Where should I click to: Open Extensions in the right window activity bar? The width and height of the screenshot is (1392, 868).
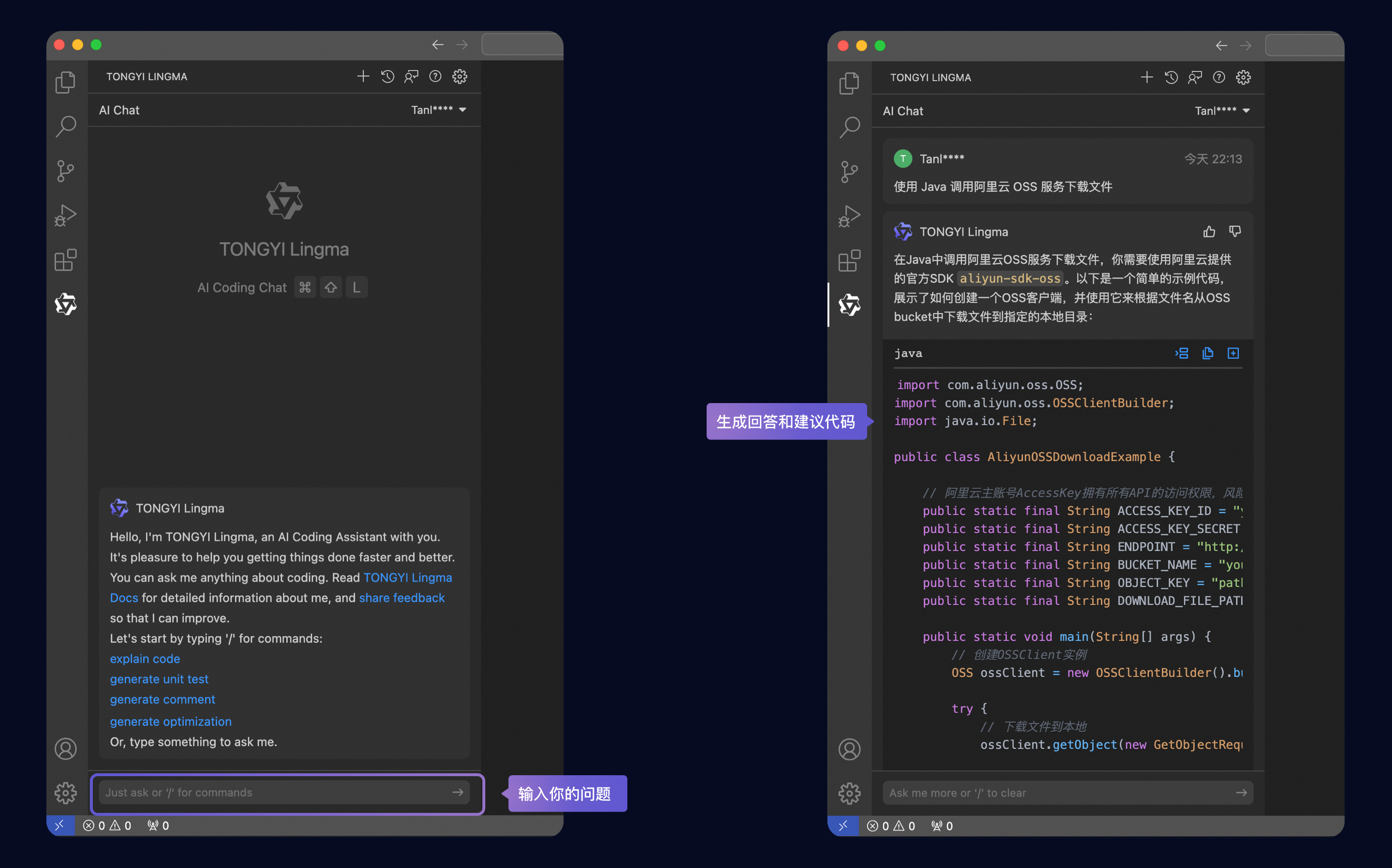pos(849,260)
